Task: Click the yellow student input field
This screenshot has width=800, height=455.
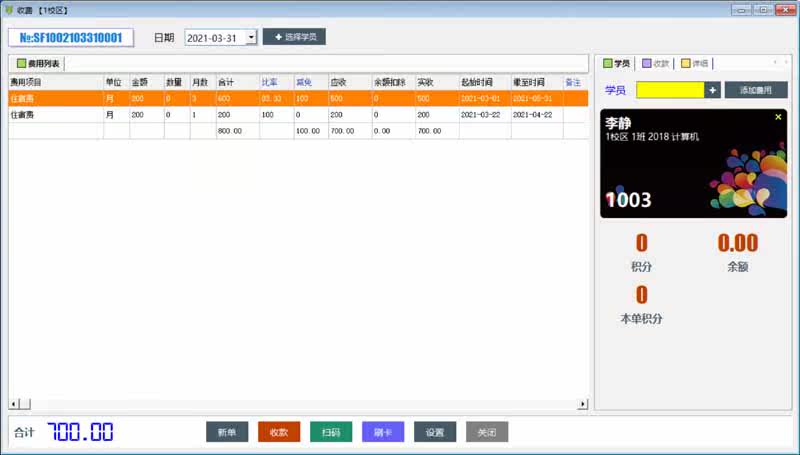Action: click(670, 90)
